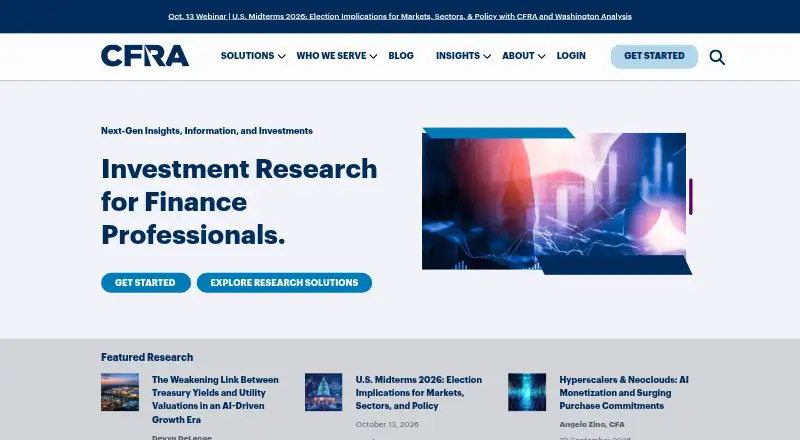The height and width of the screenshot is (440, 800).
Task: Open Treasury Yields and Utility Valuations article
Action: click(215, 400)
